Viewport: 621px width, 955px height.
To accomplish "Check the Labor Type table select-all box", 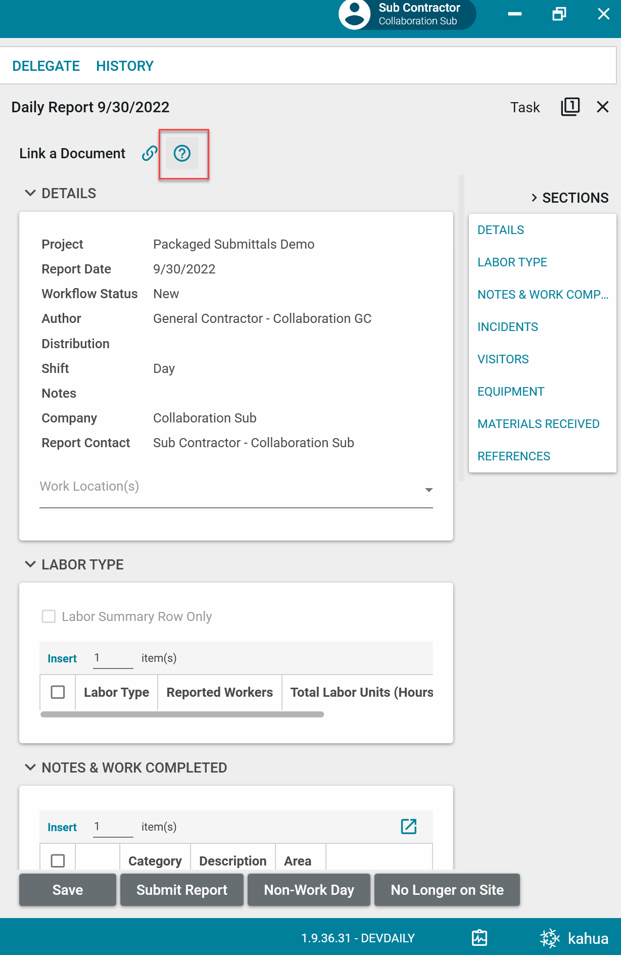I will [x=58, y=692].
